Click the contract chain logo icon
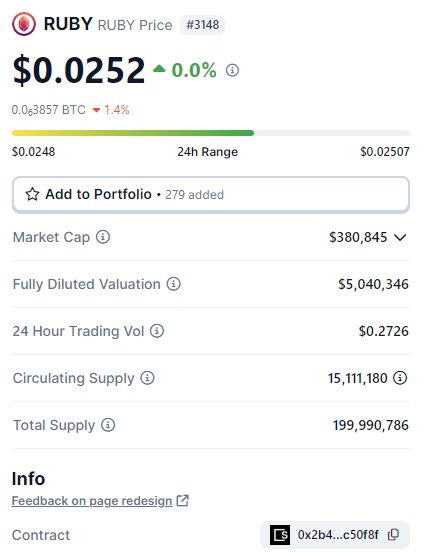 point(280,535)
